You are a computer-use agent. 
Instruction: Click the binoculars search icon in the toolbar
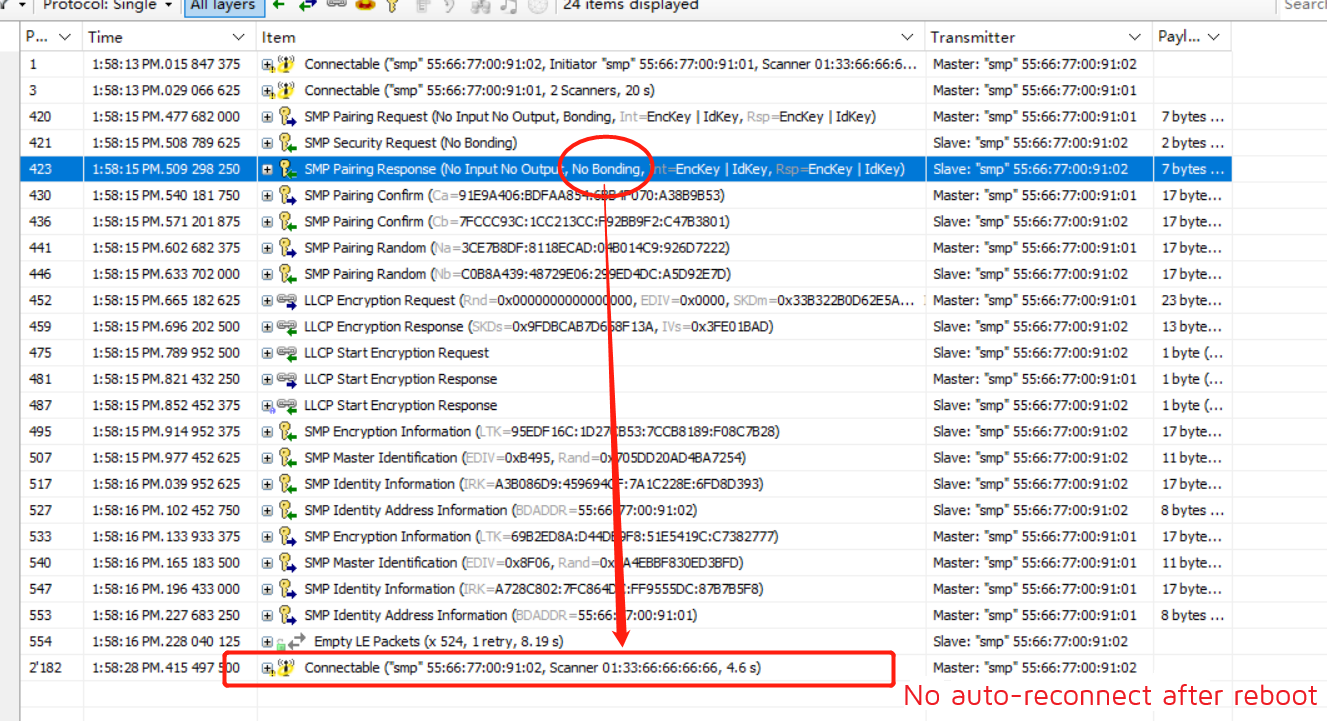pos(480,6)
